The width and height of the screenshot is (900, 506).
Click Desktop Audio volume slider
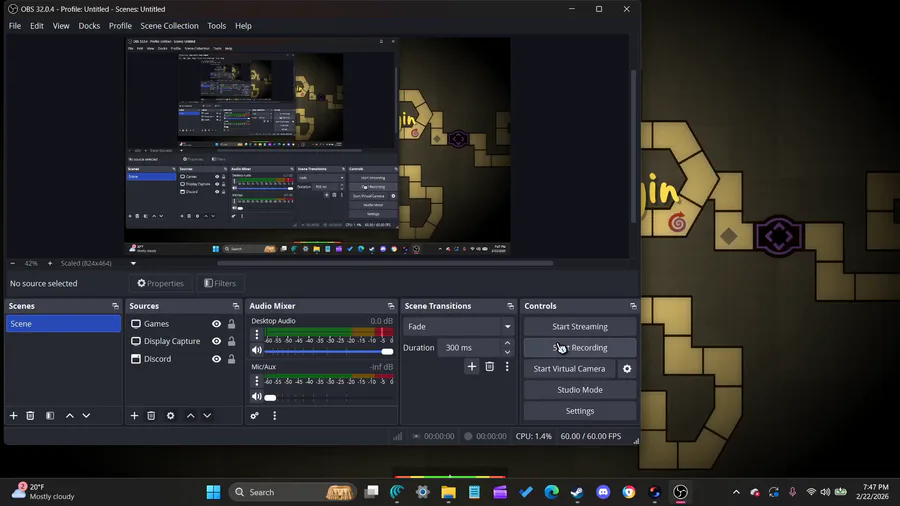point(329,351)
